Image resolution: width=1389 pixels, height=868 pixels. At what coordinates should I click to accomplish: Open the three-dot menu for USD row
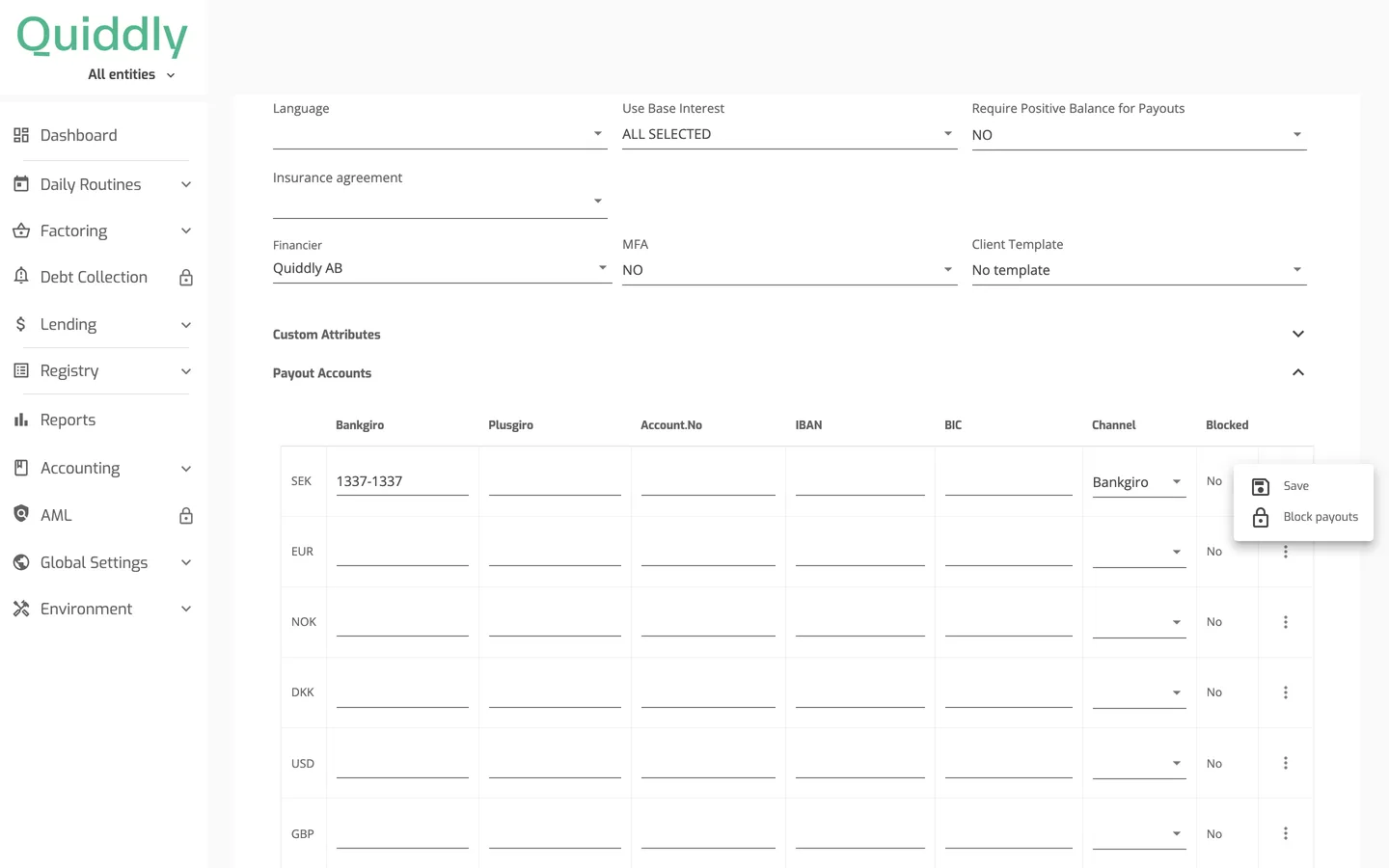pyautogui.click(x=1286, y=763)
